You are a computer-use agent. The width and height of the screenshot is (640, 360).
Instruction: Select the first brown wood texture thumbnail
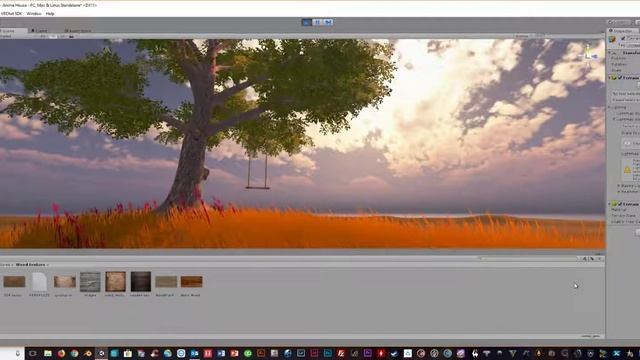[x=14, y=282]
